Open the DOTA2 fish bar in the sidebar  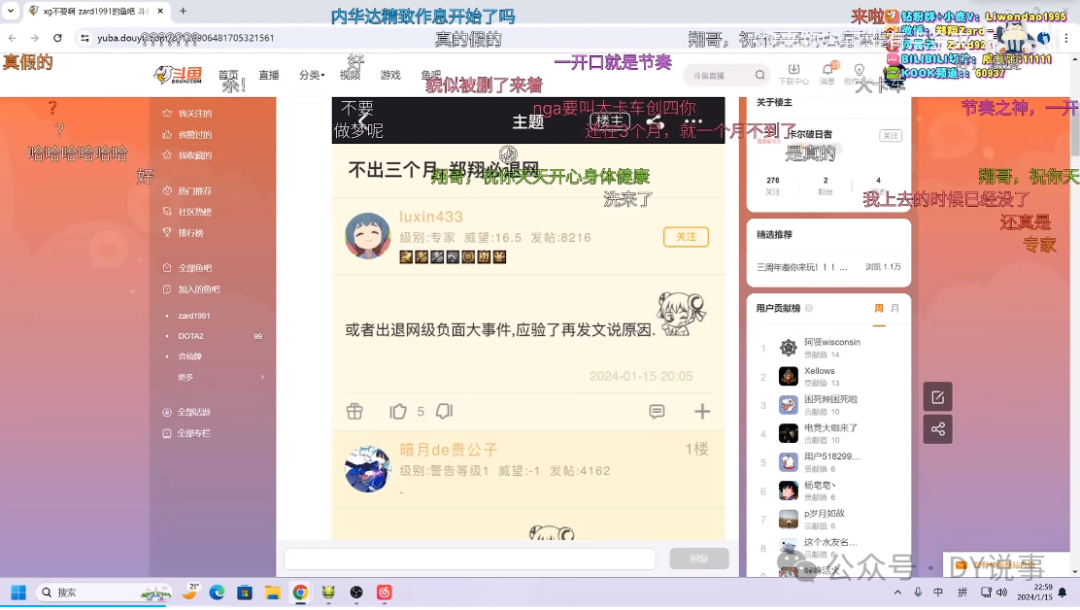pos(191,336)
